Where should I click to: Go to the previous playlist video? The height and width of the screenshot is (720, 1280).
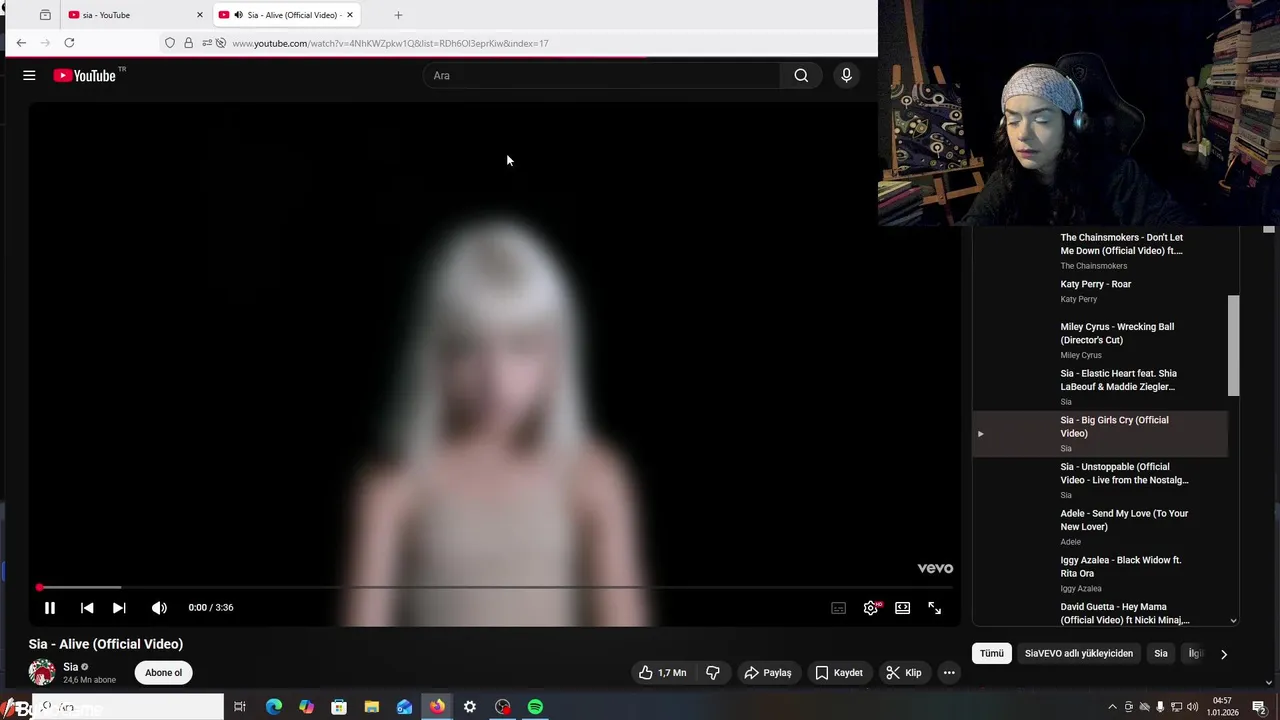coord(87,607)
